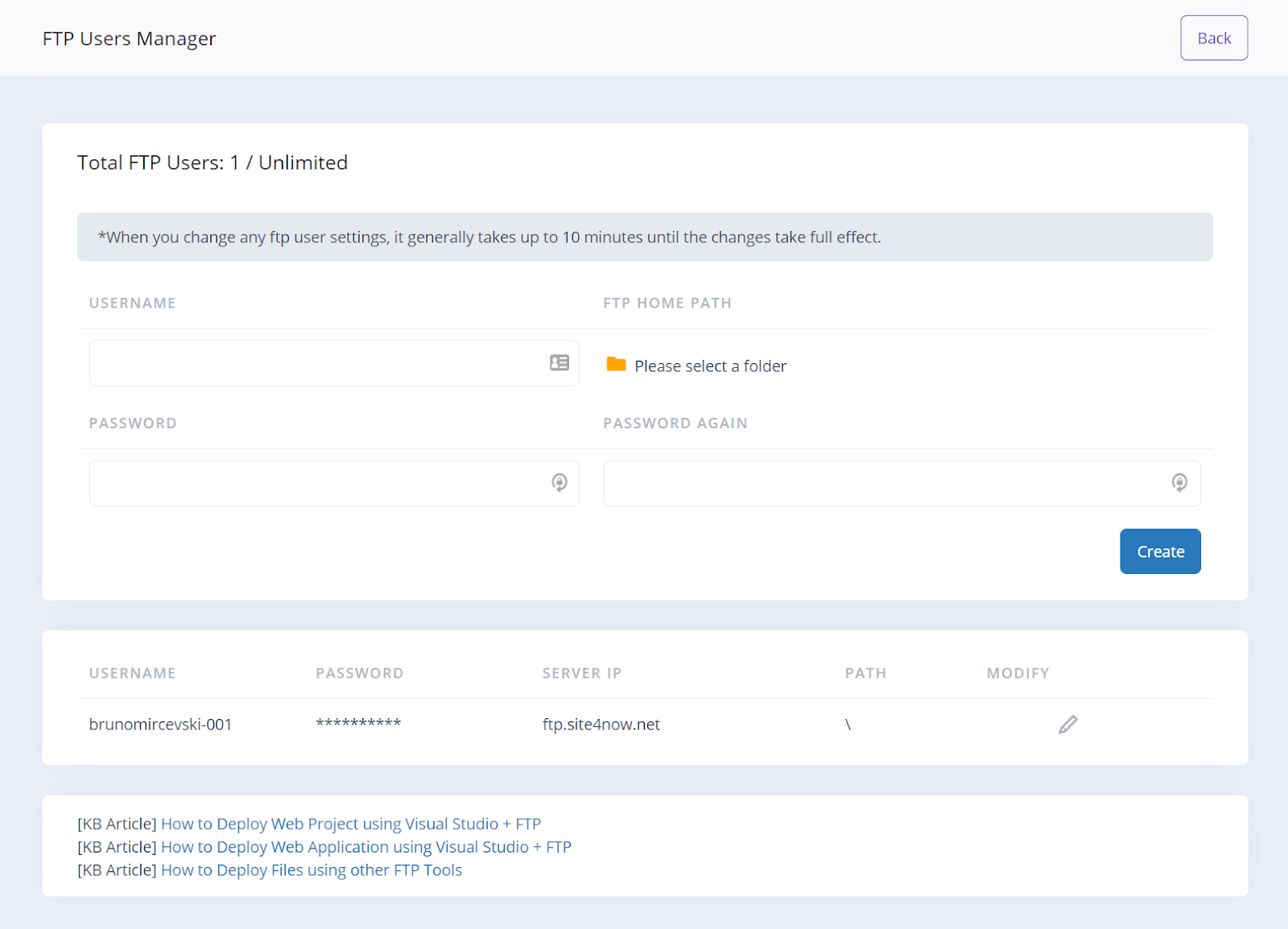Click the contact card icon in the username field

coord(559,363)
